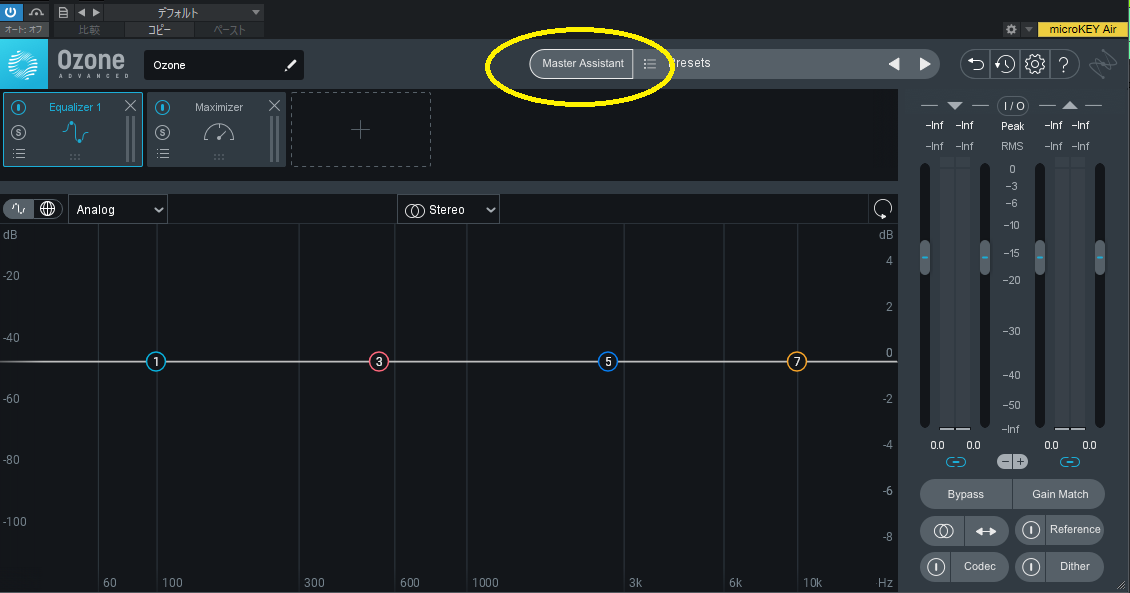Open the Dither panel
This screenshot has height=593, width=1130.
point(1075,566)
